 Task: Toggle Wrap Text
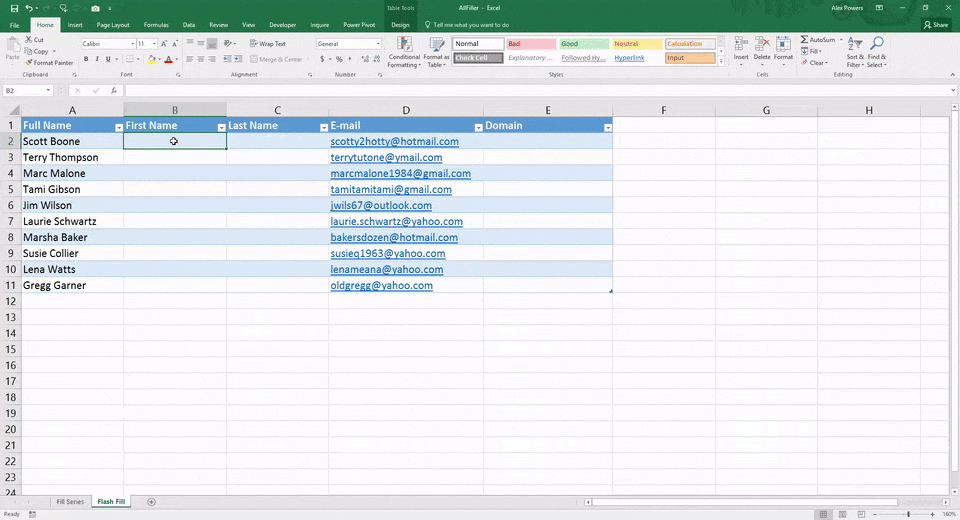point(267,44)
